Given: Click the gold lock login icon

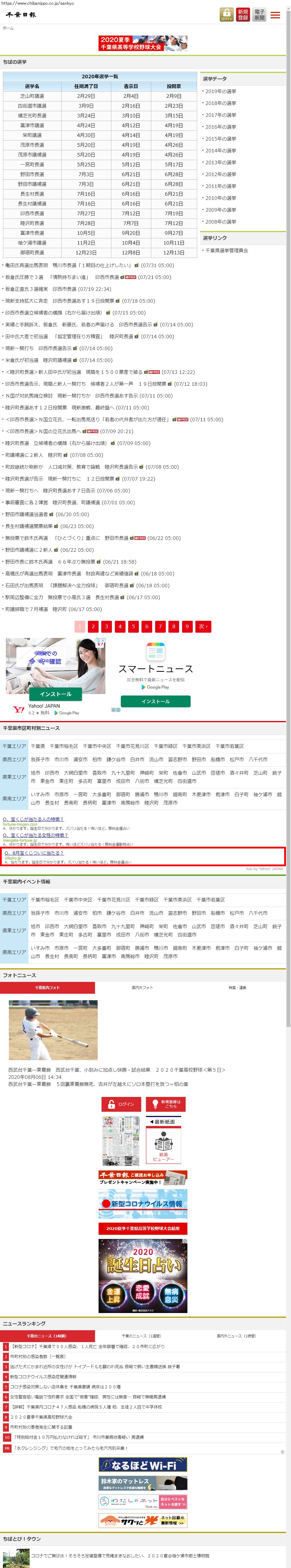Looking at the screenshot, I should [x=226, y=15].
